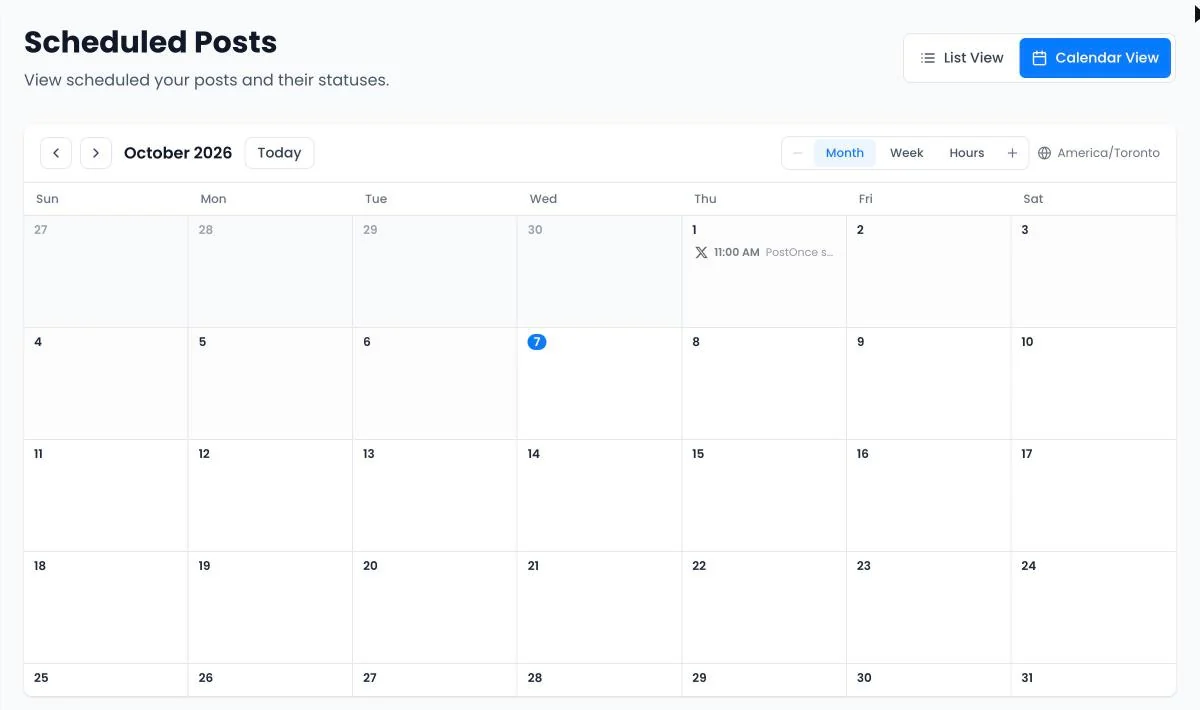Viewport: 1200px width, 710px height.
Task: Click date number 20
Action: tap(370, 566)
